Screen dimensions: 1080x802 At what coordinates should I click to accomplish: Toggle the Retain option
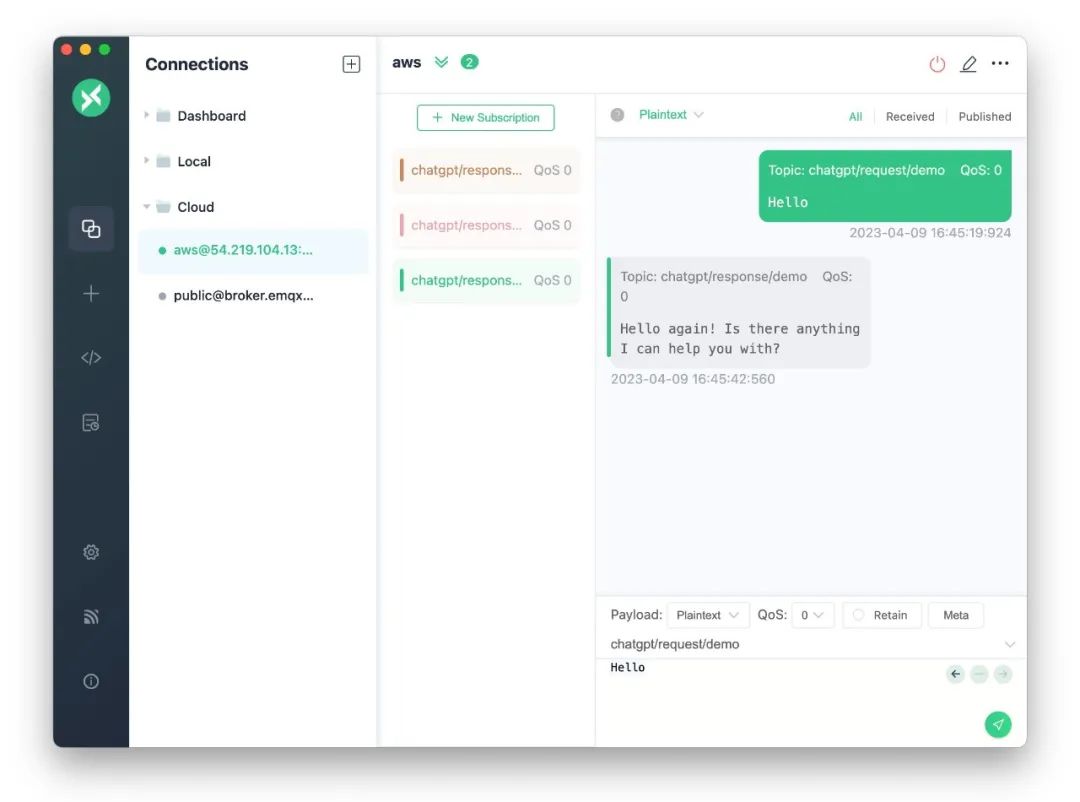click(x=881, y=615)
